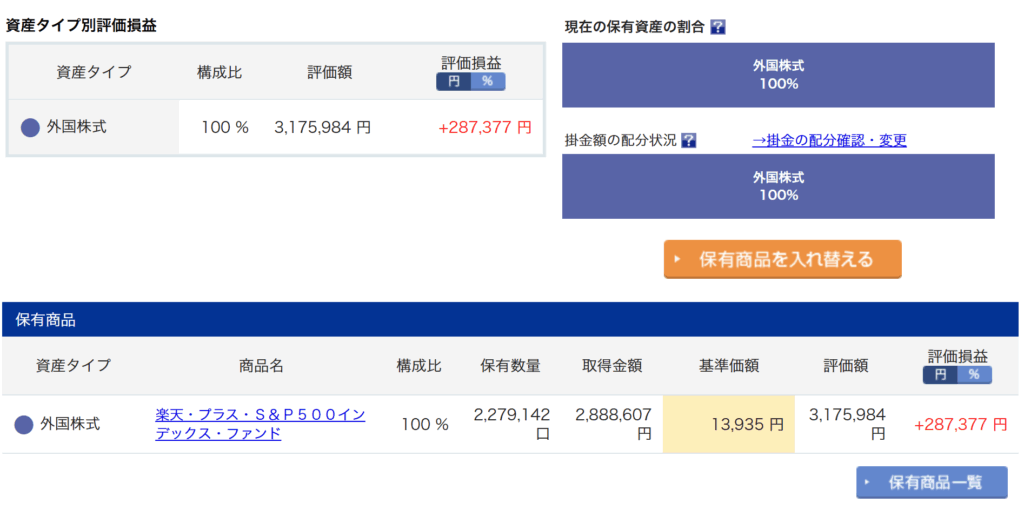Click the 取得金額 column header
This screenshot has width=1024, height=510.
pyautogui.click(x=612, y=366)
